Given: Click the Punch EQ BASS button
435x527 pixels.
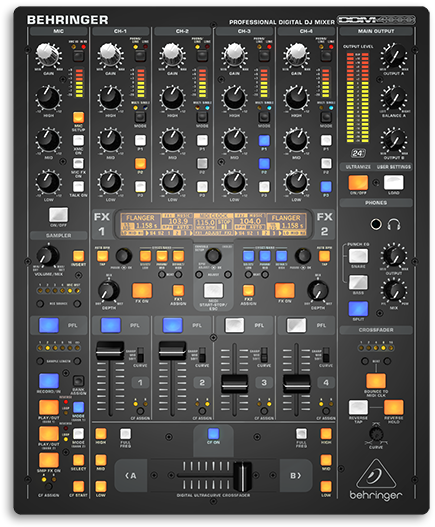Looking at the screenshot, I should coord(358,282).
